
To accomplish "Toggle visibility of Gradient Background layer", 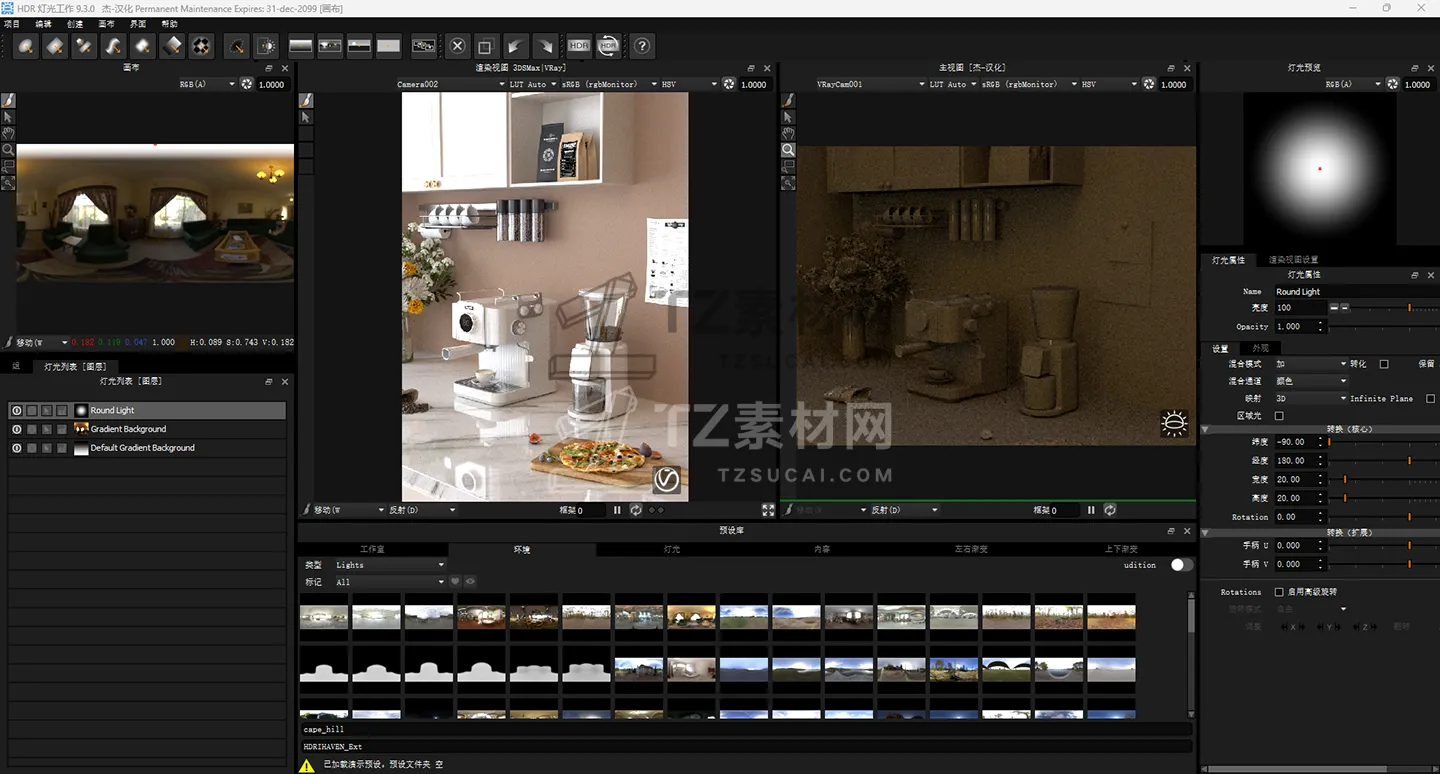I will pyautogui.click(x=16, y=430).
